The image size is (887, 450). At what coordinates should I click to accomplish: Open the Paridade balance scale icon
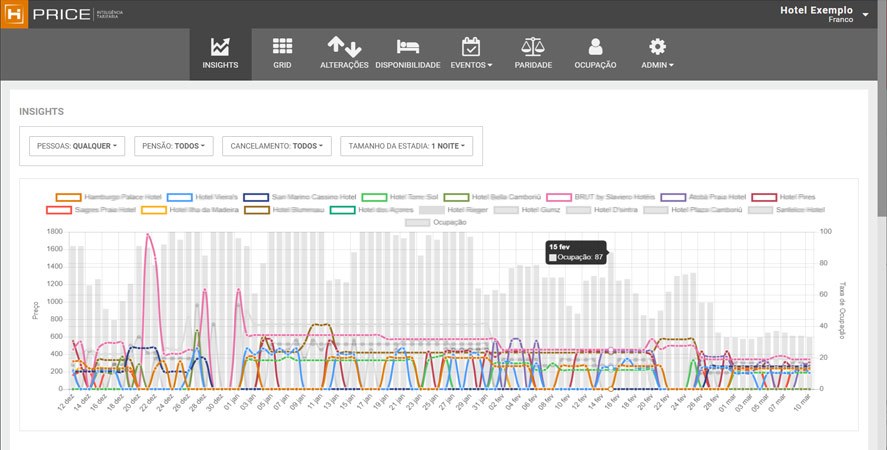click(x=533, y=47)
